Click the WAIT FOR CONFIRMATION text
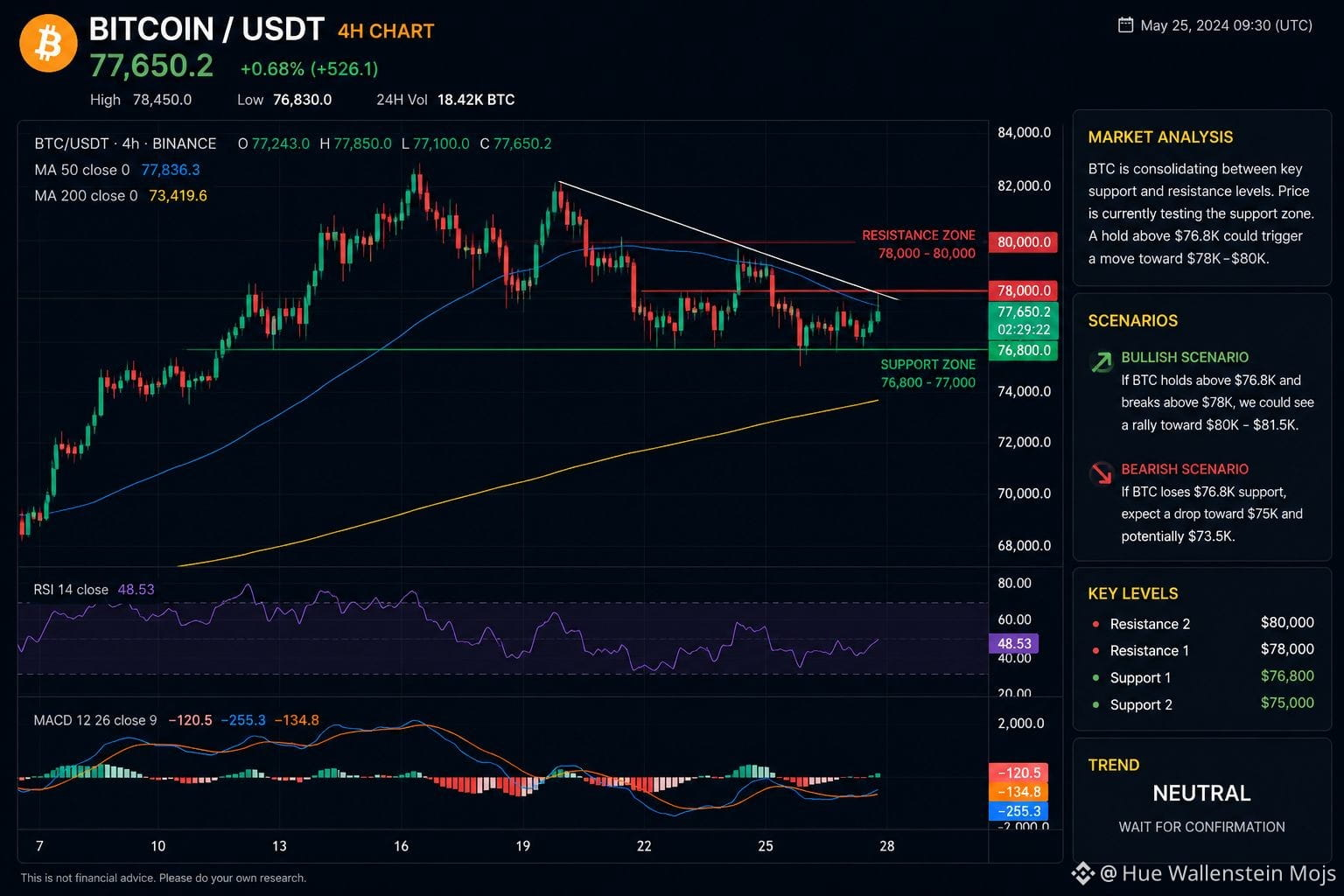This screenshot has height=896, width=1344. point(1201,828)
